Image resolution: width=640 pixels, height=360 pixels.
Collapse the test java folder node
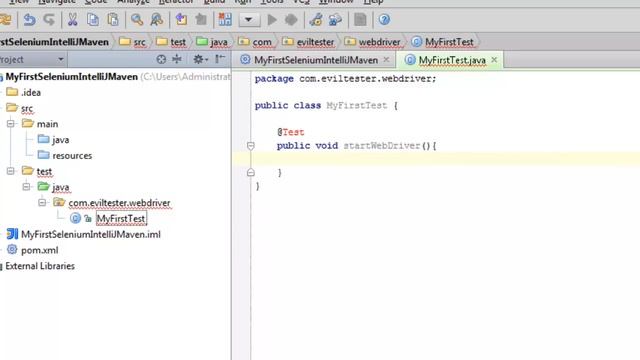pos(27,187)
